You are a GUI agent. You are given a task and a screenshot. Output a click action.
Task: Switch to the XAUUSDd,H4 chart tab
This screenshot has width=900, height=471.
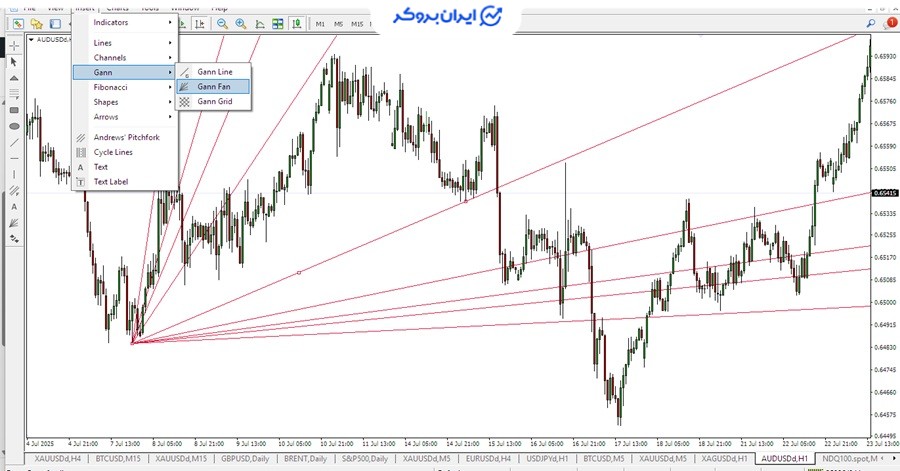[58, 459]
